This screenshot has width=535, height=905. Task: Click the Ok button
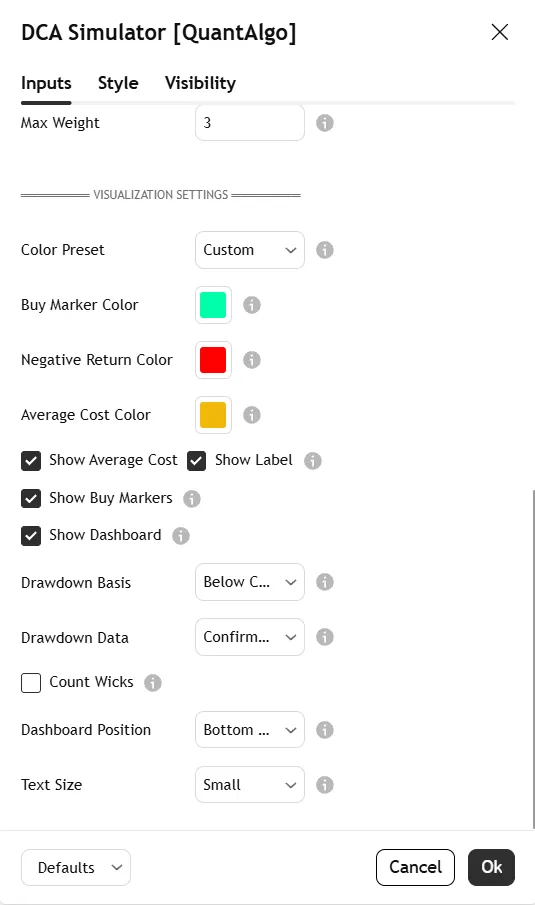[x=491, y=867]
